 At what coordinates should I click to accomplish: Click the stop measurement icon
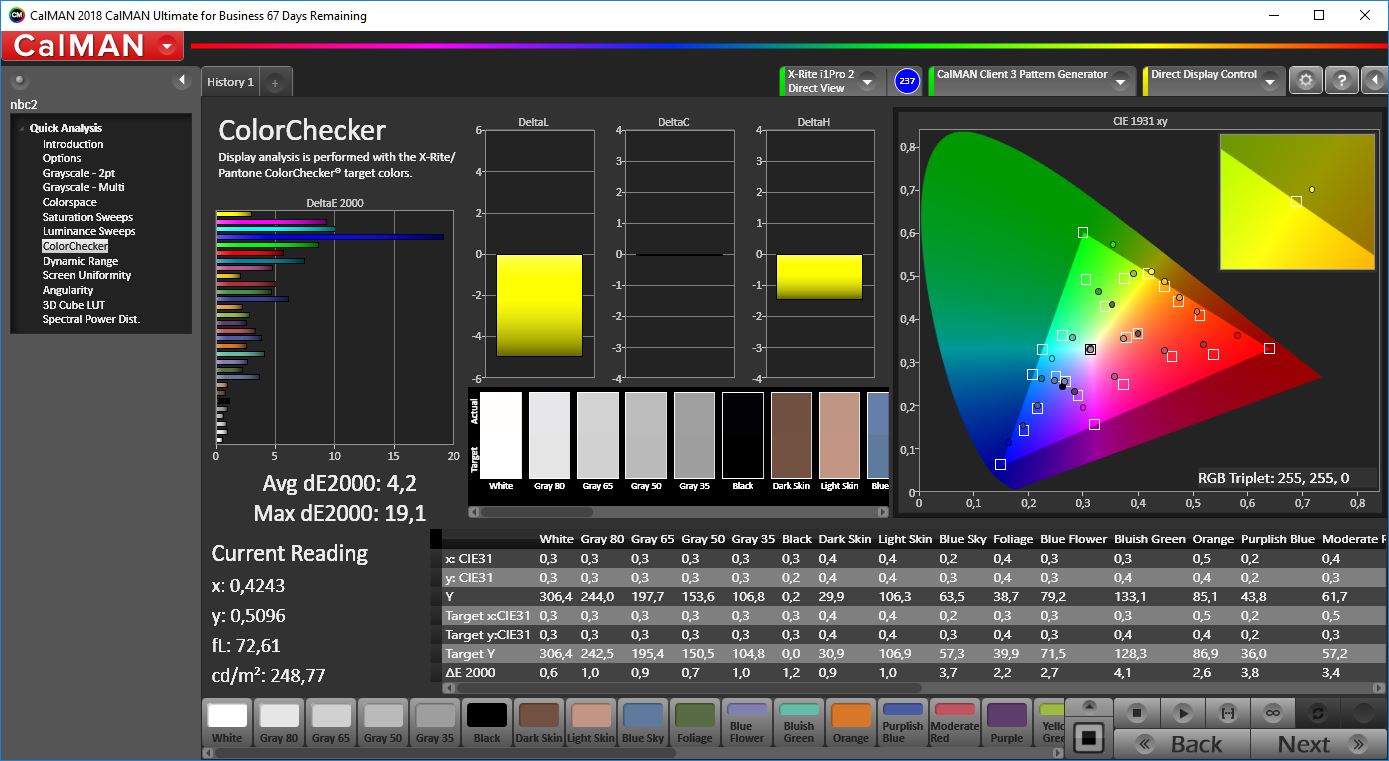pos(1137,713)
